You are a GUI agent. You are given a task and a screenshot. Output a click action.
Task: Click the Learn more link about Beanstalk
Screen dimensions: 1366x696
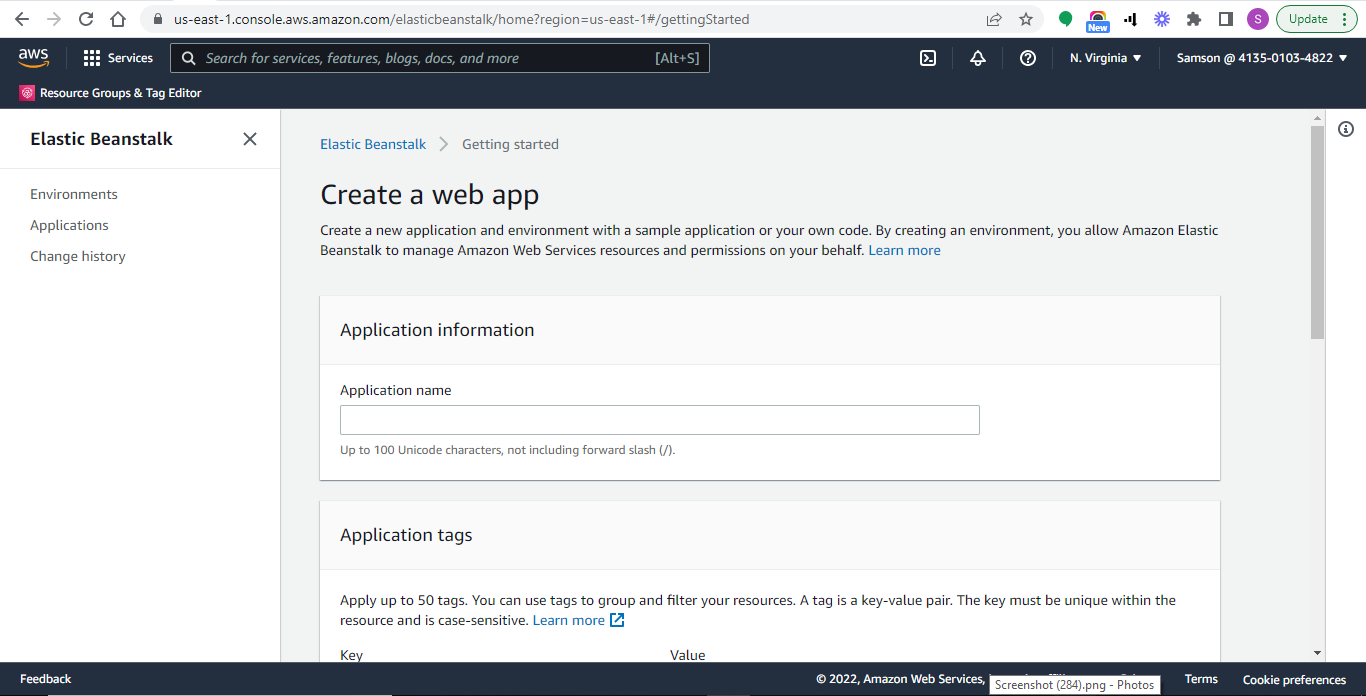click(x=903, y=250)
